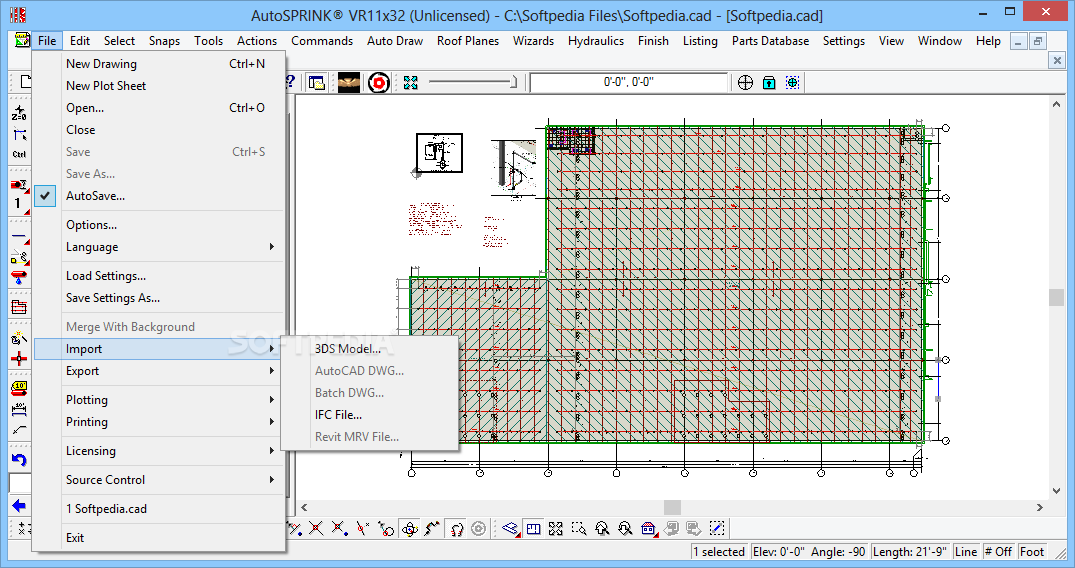Open the Hydraulics menu

point(596,40)
